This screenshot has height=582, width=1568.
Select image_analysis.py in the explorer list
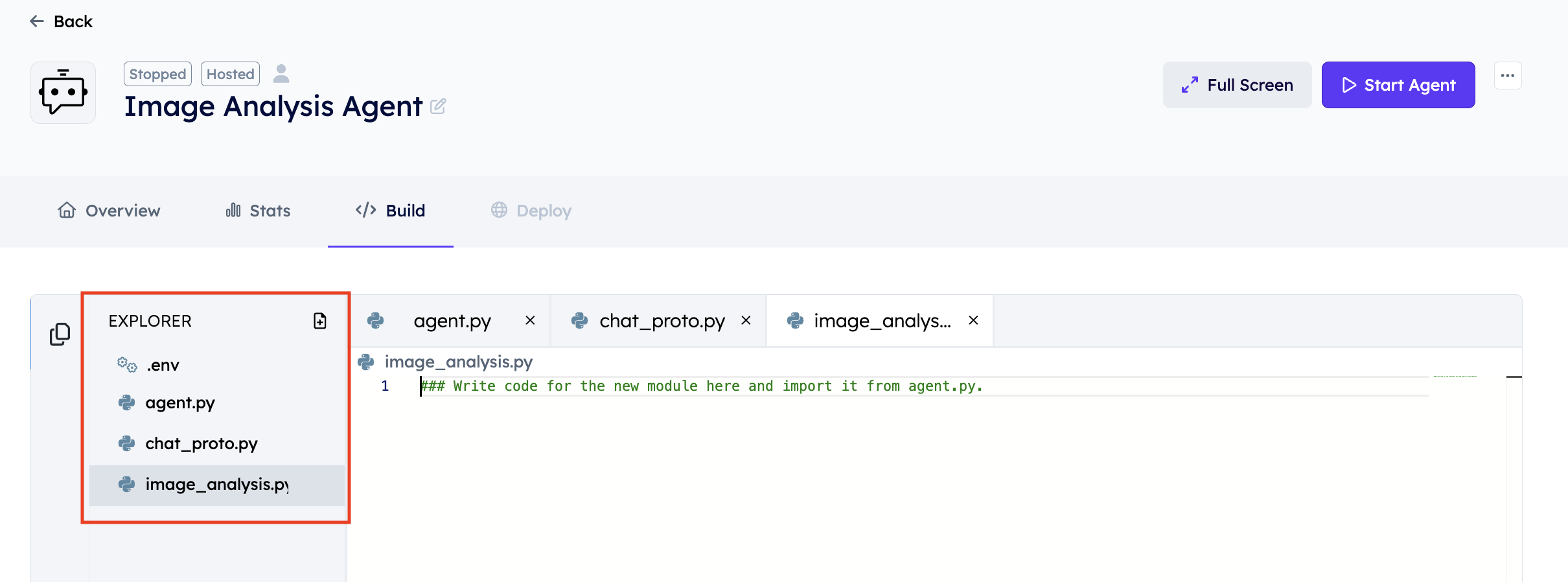tap(217, 485)
